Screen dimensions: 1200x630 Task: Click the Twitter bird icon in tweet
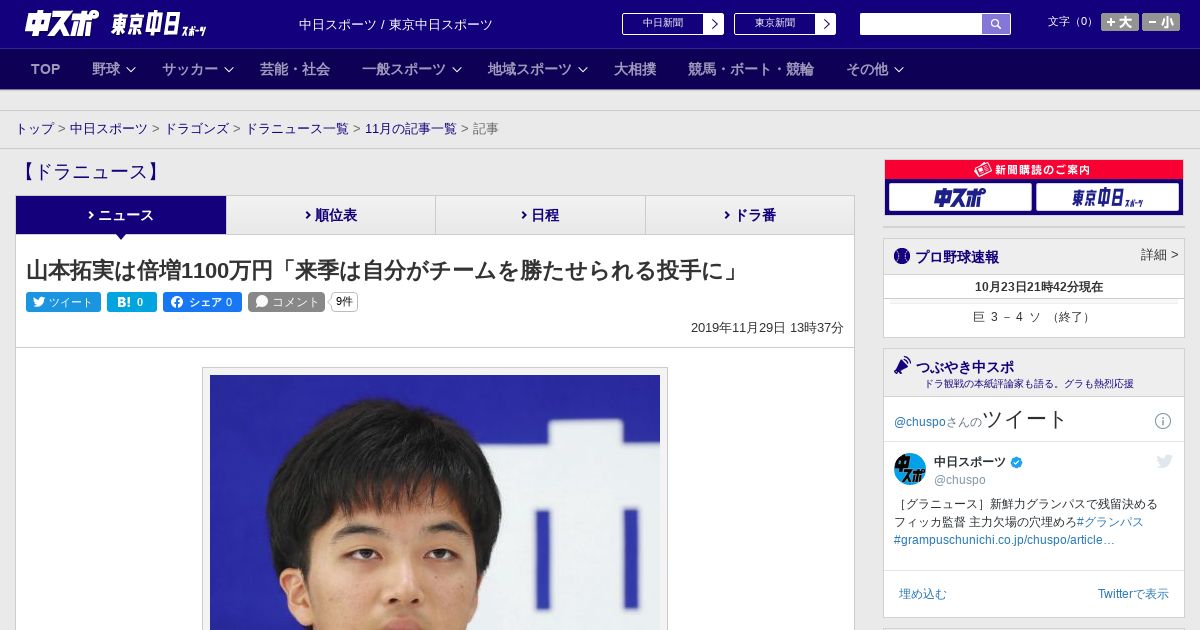point(1164,461)
